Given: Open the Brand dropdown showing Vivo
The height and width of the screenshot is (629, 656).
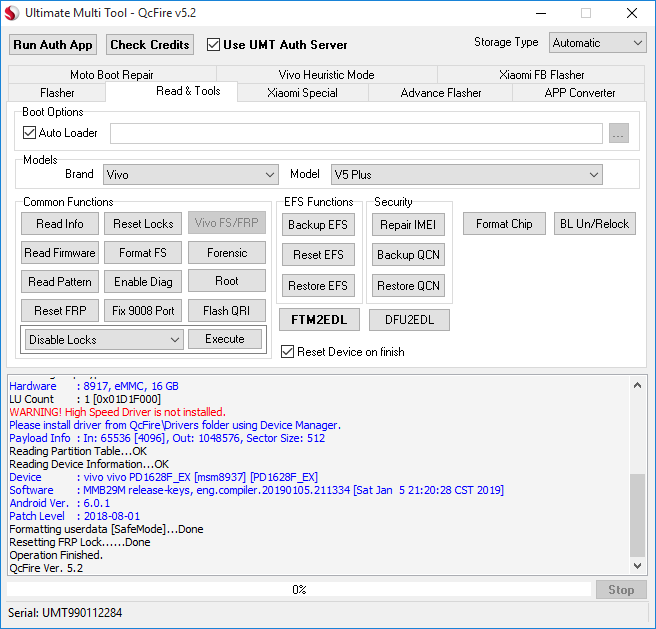Looking at the screenshot, I should point(191,175).
